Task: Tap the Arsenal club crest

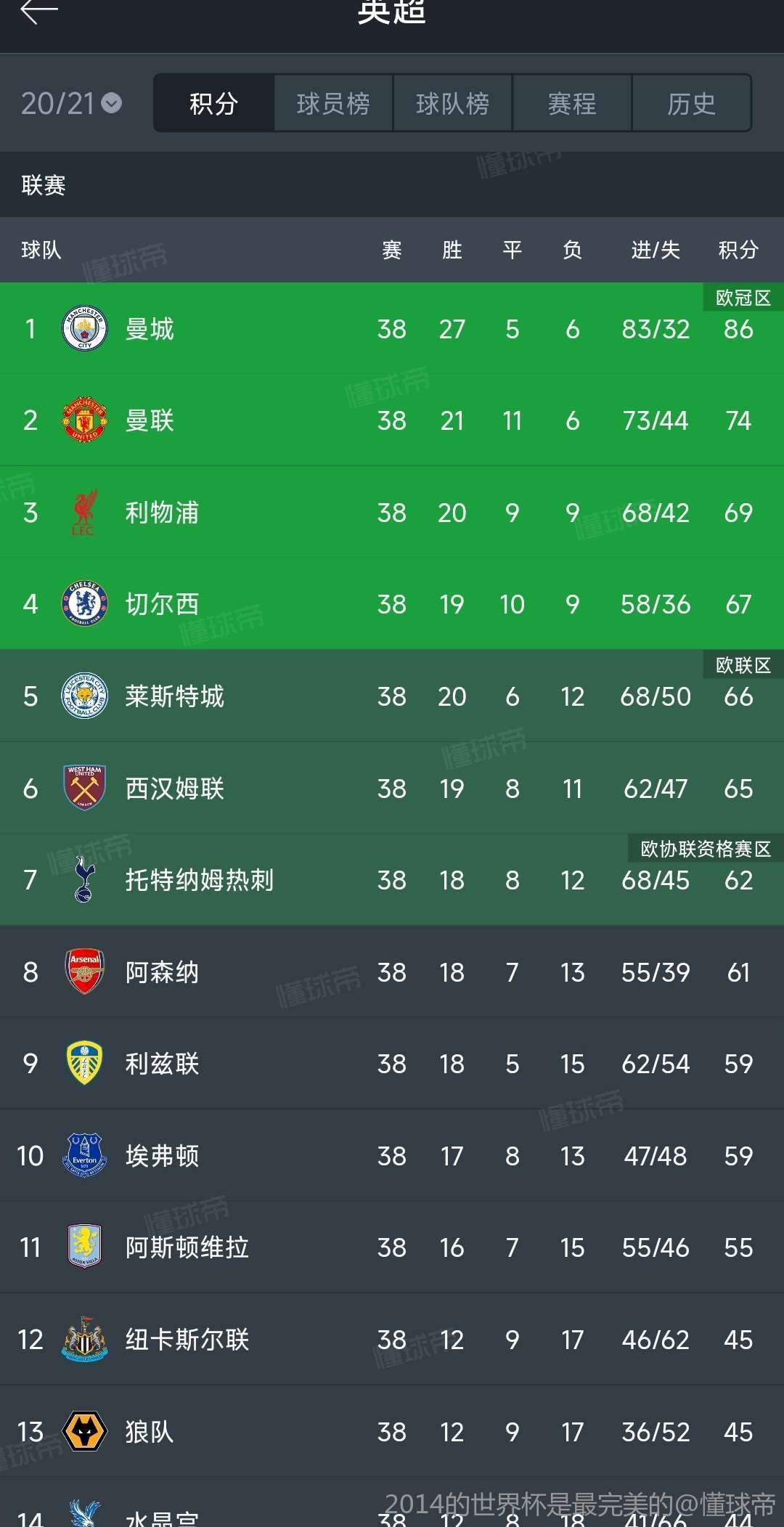Action: [x=85, y=972]
